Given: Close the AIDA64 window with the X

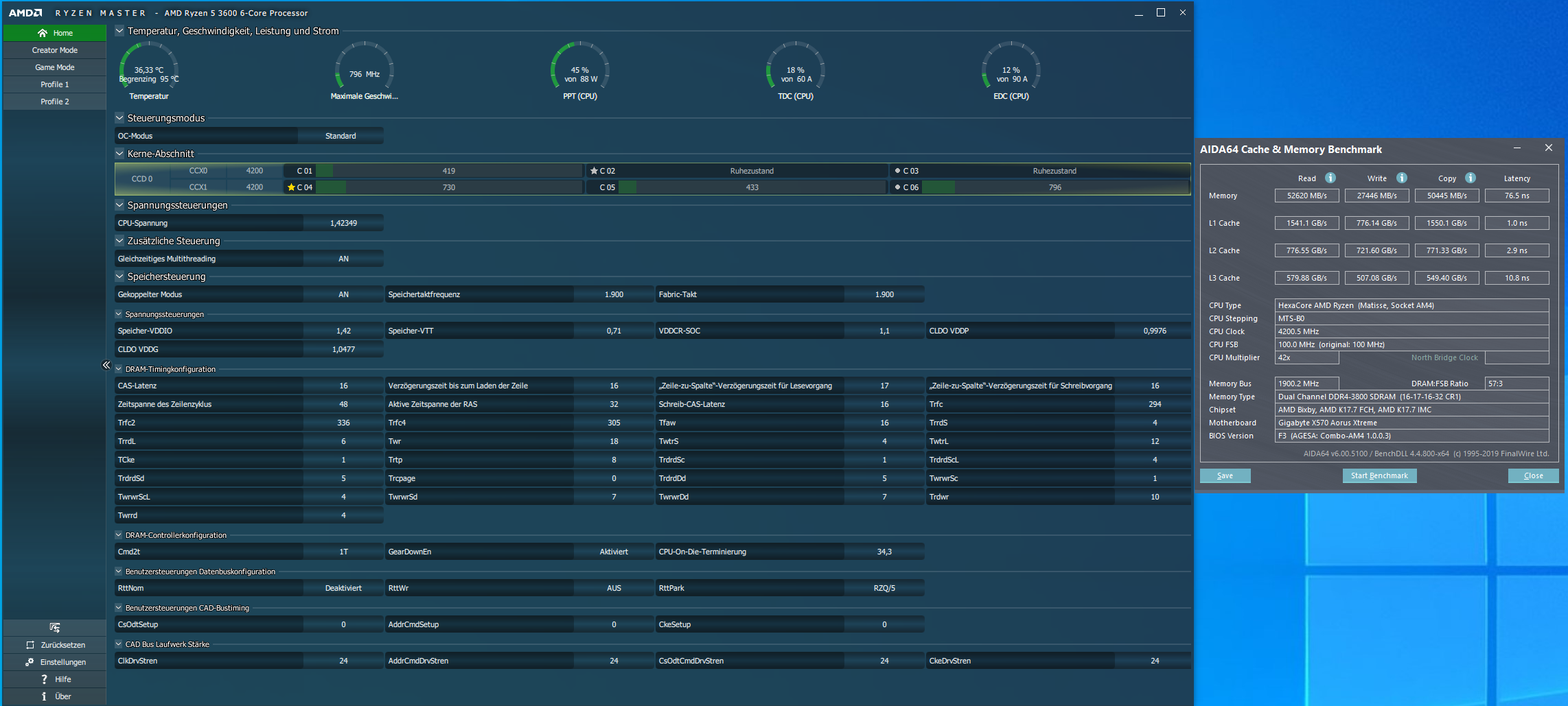Looking at the screenshot, I should coord(1549,148).
